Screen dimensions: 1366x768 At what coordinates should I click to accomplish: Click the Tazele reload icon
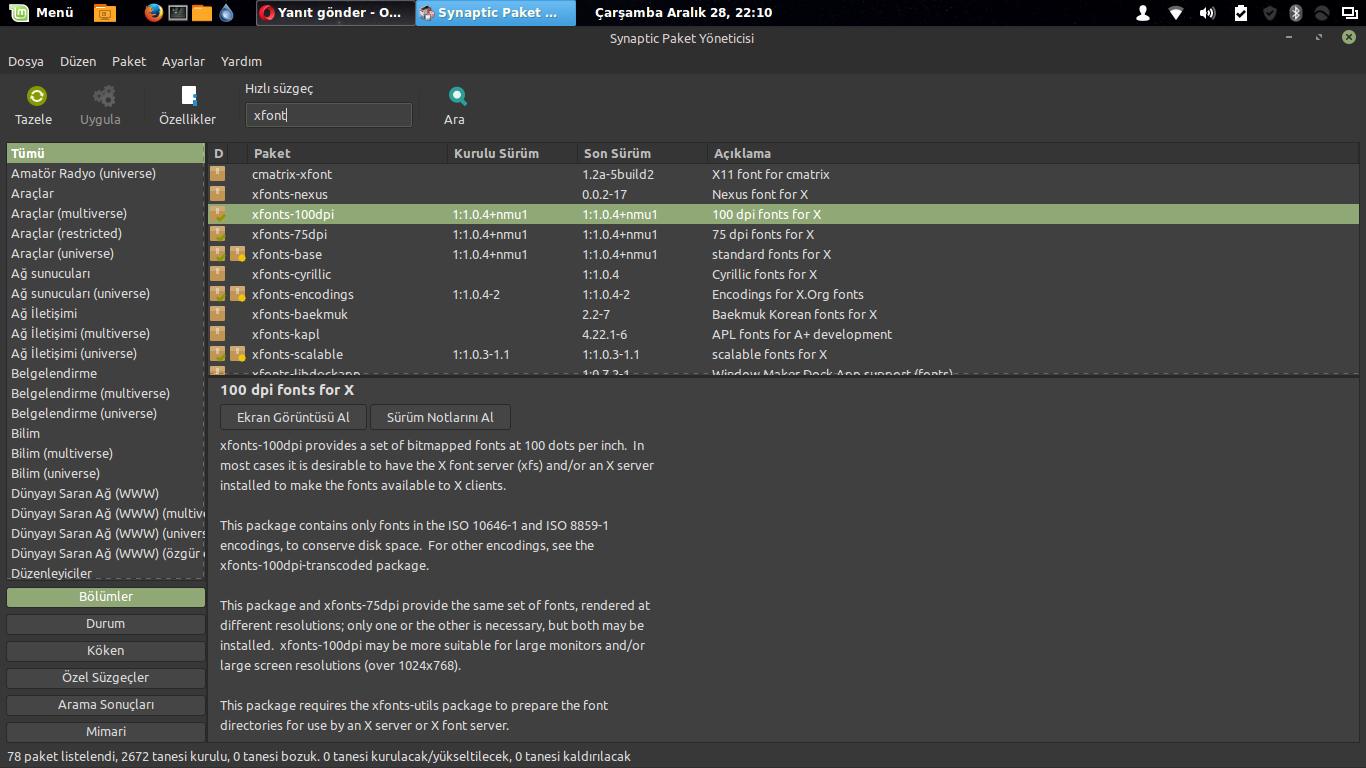click(37, 96)
